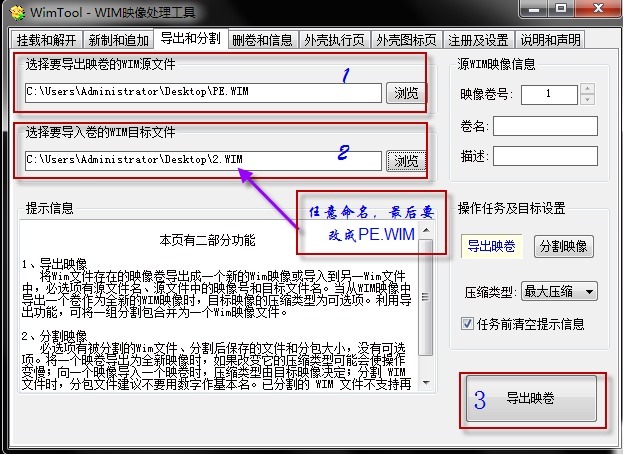Open the 外壳执行页 tab
This screenshot has width=623, height=454.
tap(334, 40)
